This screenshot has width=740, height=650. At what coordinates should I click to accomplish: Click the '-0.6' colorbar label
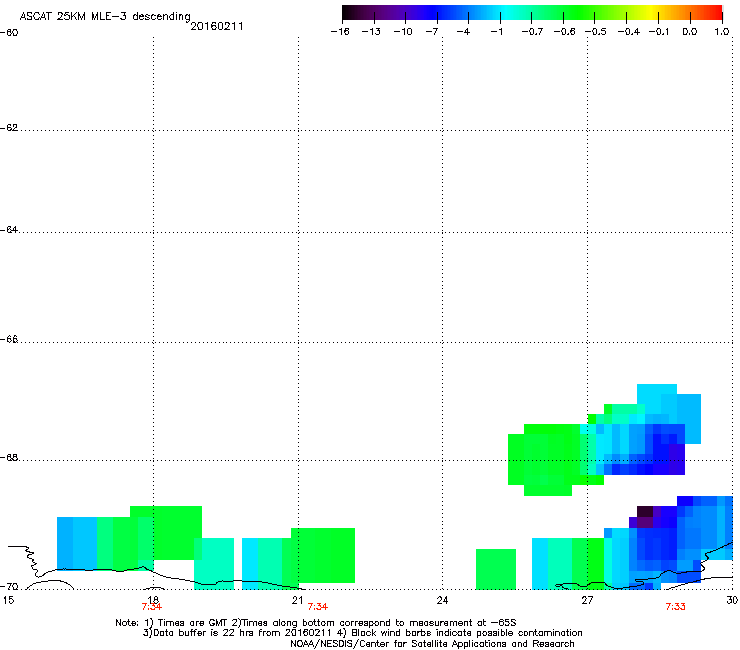564,32
